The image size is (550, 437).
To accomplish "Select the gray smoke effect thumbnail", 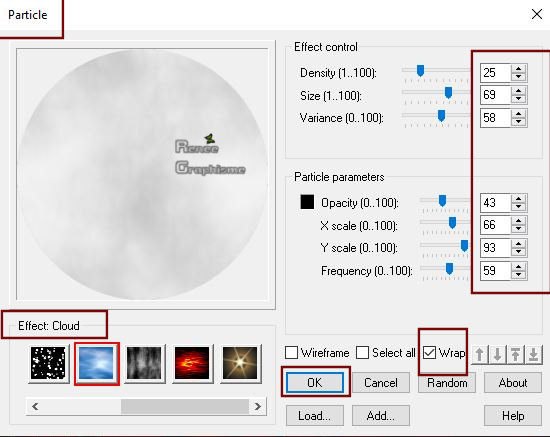I will (x=144, y=363).
